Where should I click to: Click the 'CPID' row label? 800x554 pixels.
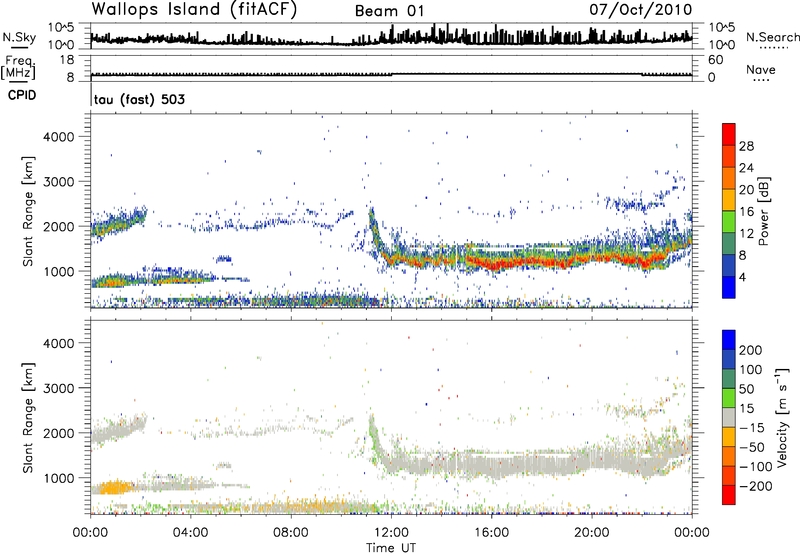(x=22, y=95)
